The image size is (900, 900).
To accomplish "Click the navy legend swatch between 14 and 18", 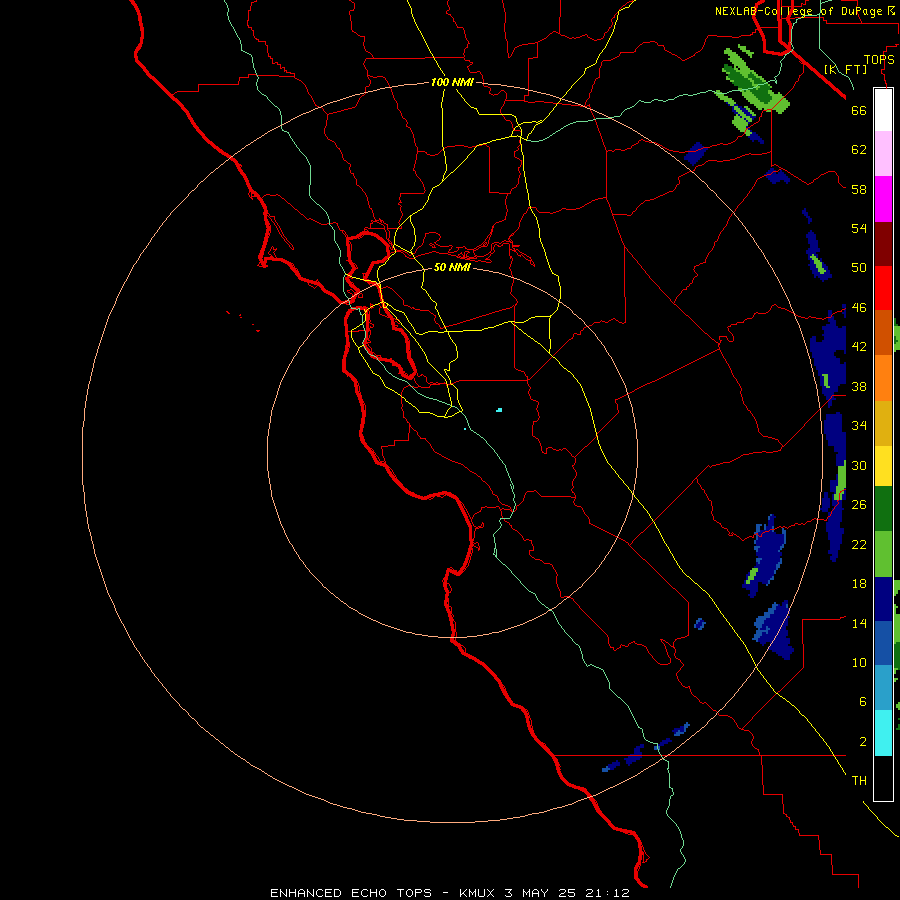I will pyautogui.click(x=883, y=599).
